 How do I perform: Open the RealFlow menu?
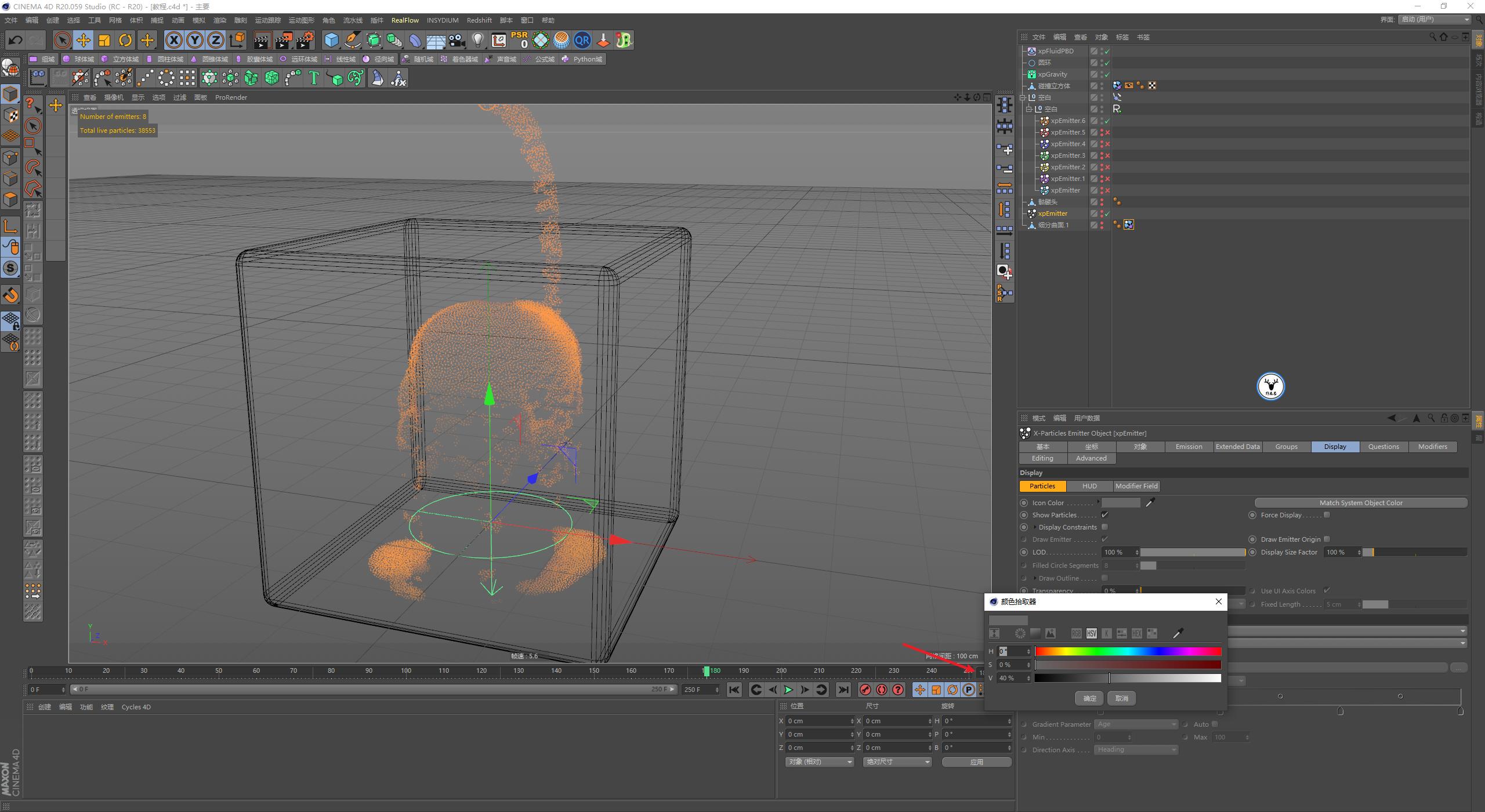[405, 20]
